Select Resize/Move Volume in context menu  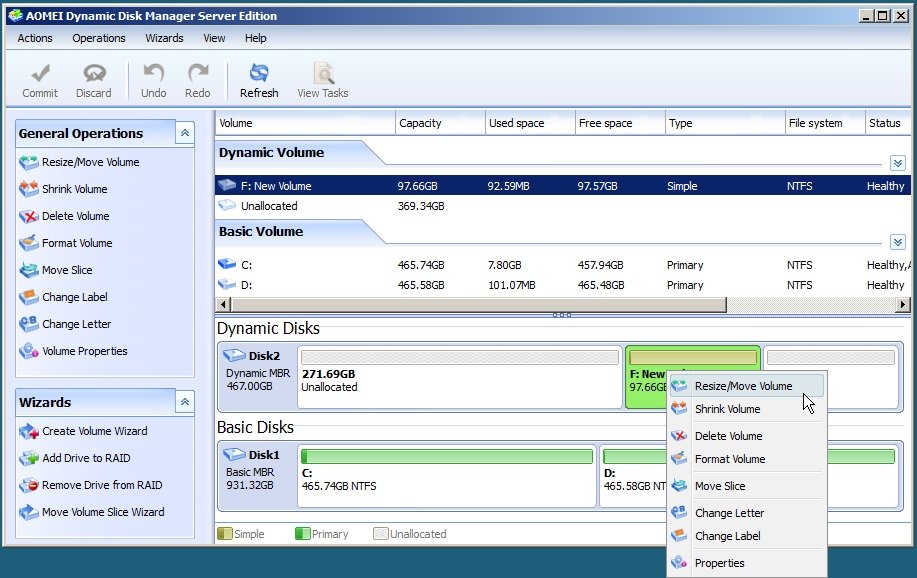tap(743, 386)
